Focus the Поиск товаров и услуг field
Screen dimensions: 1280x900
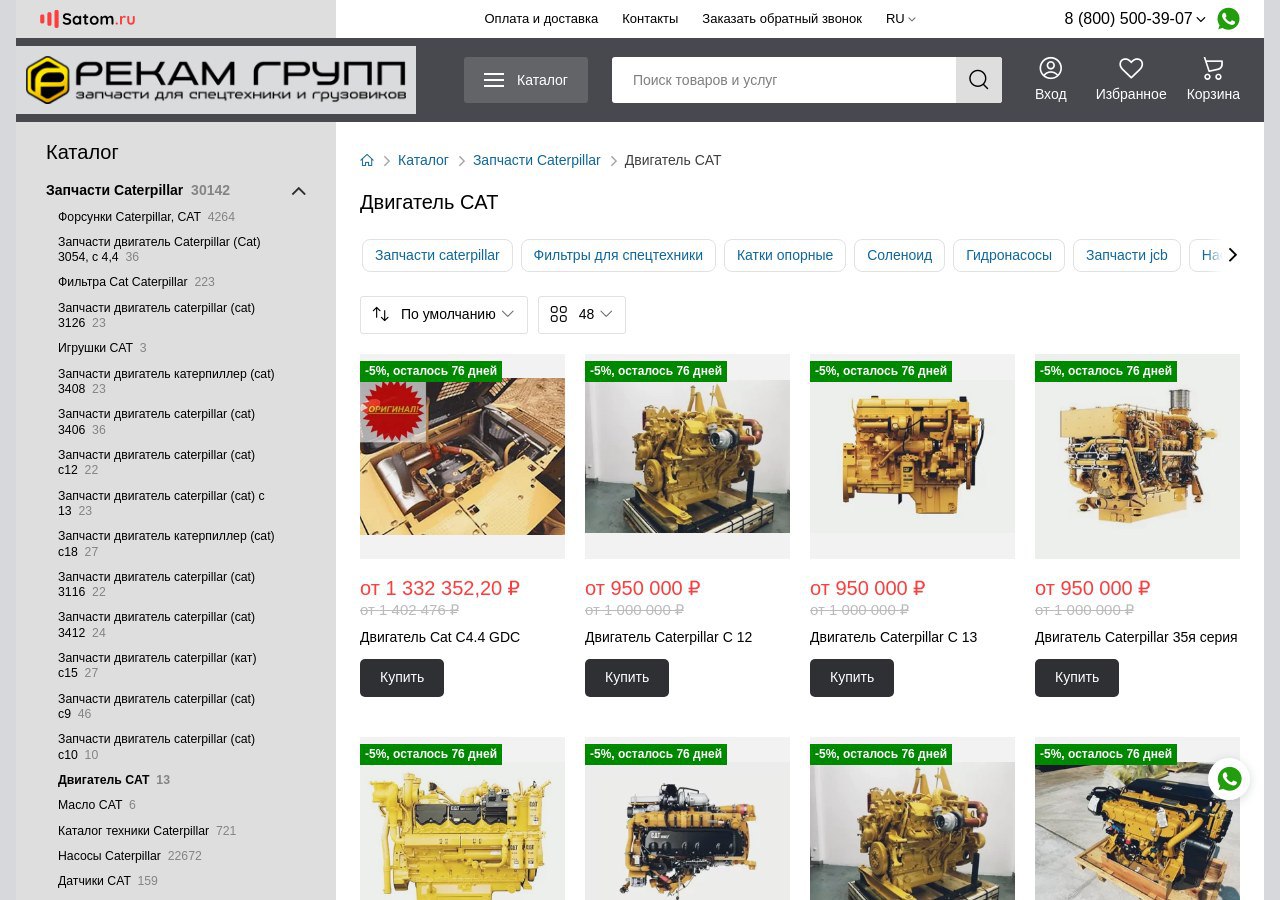[784, 80]
